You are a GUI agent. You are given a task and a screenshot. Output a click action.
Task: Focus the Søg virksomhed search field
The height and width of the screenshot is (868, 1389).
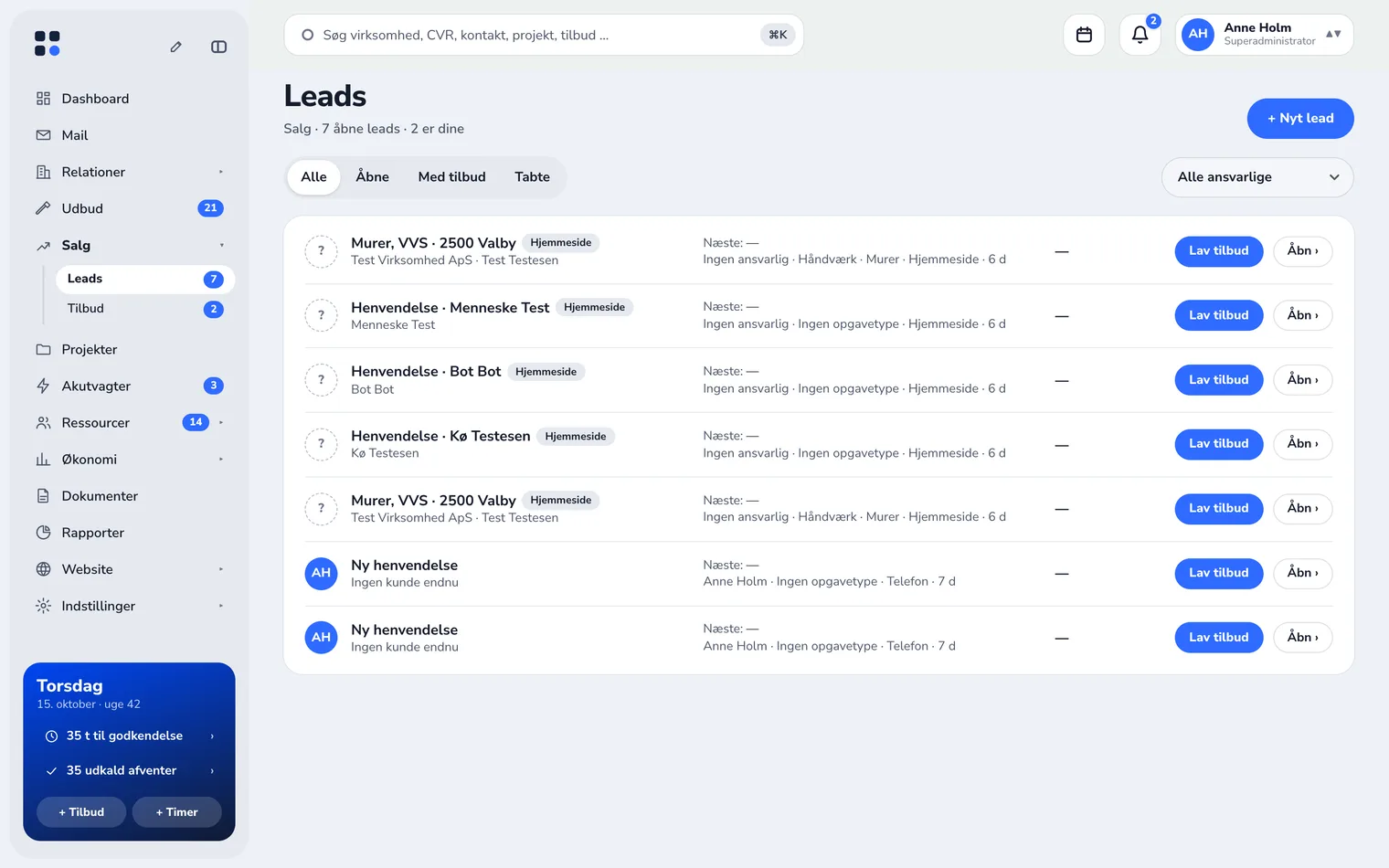tap(544, 35)
